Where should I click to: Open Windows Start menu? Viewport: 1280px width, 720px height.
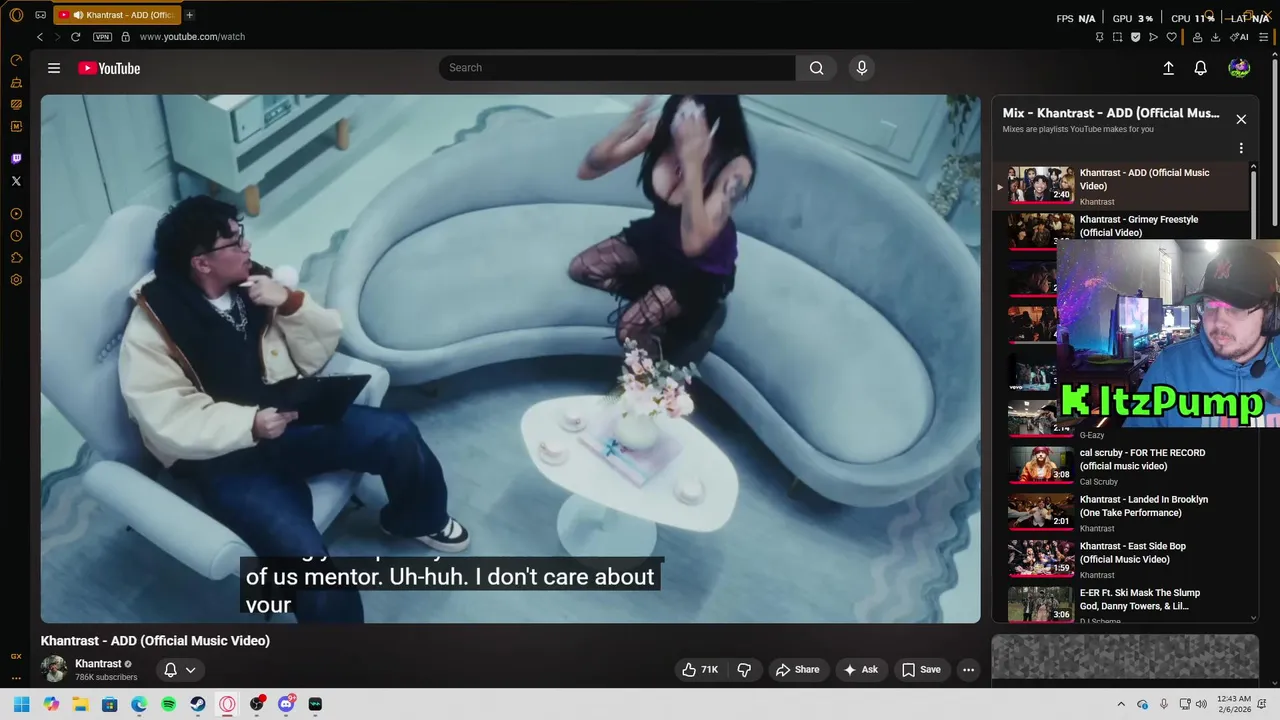(22, 704)
